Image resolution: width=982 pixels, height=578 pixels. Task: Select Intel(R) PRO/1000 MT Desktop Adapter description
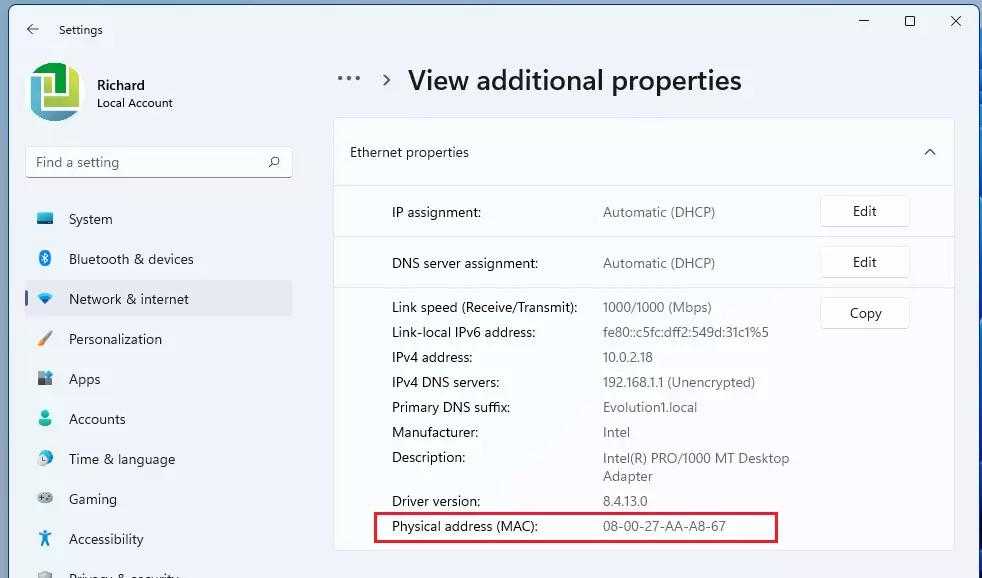[x=696, y=467]
